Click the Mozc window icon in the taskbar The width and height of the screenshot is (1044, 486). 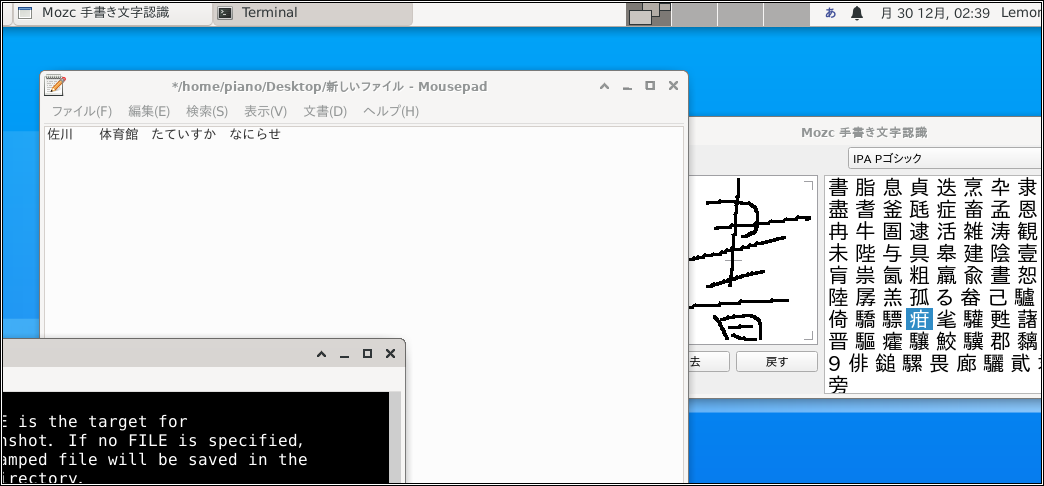[25, 13]
